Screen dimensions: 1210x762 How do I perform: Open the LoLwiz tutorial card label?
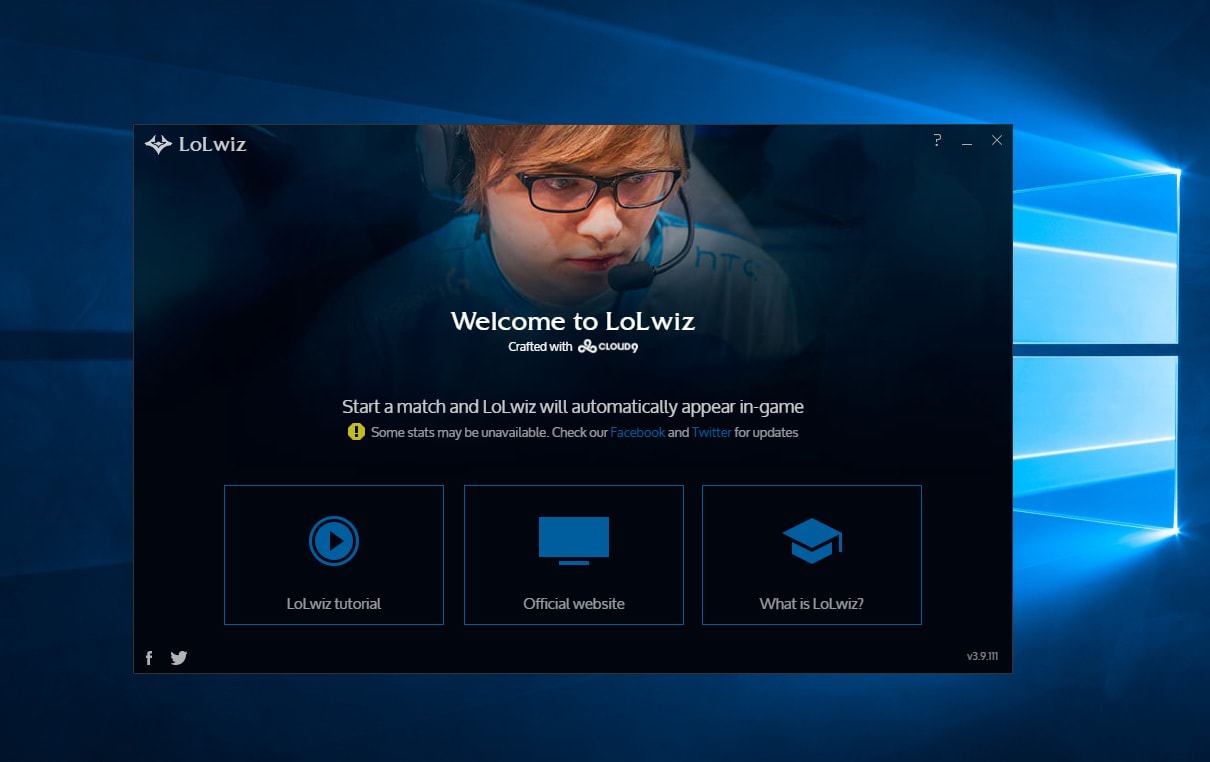(x=333, y=604)
